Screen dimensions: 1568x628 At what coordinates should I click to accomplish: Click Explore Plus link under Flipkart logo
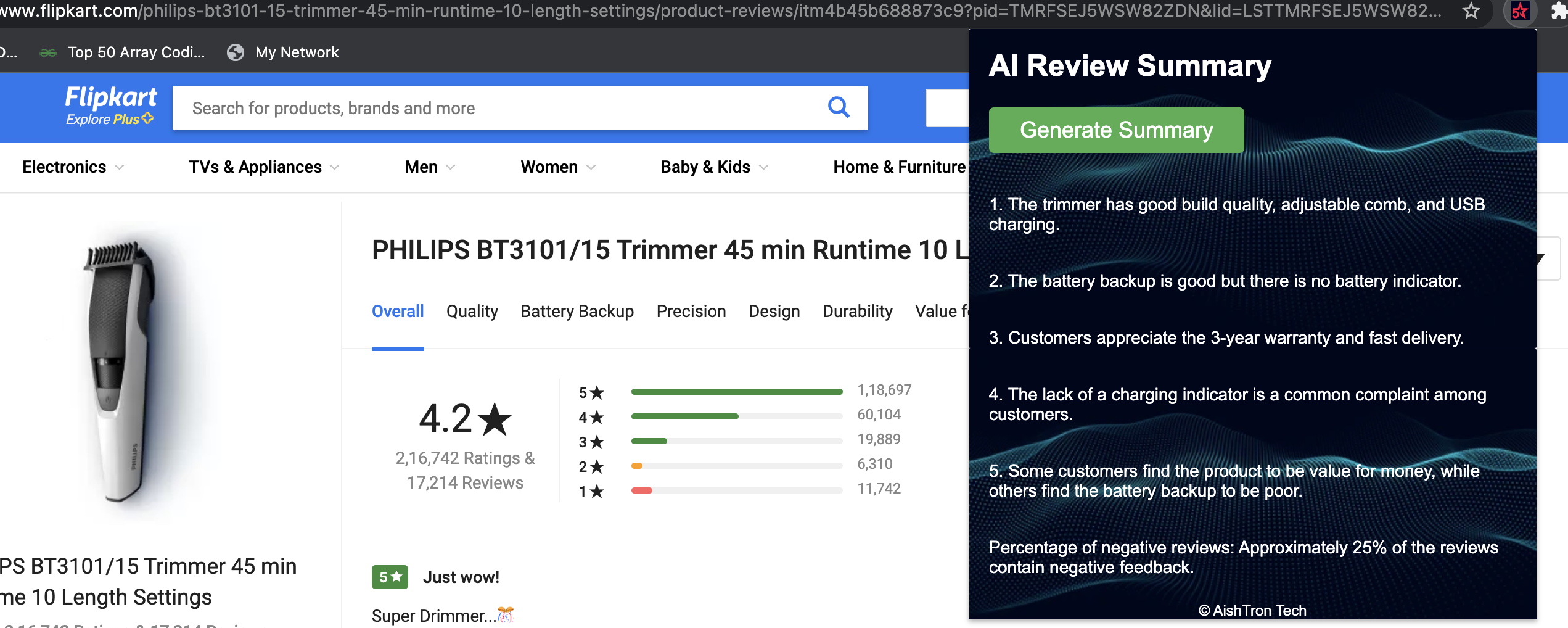coord(109,119)
